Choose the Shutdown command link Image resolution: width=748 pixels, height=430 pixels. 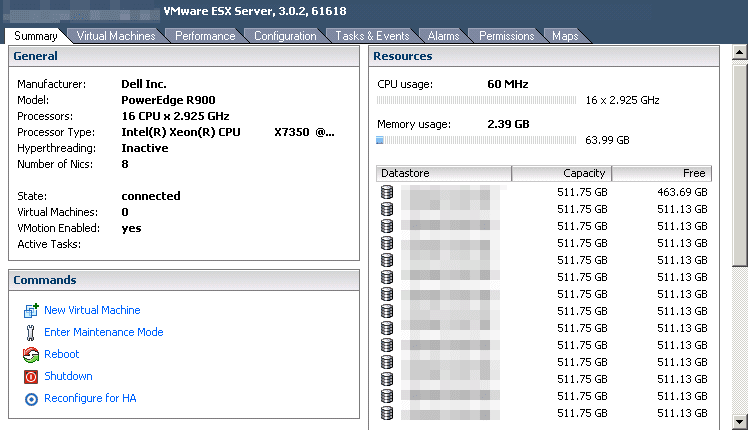click(68, 376)
